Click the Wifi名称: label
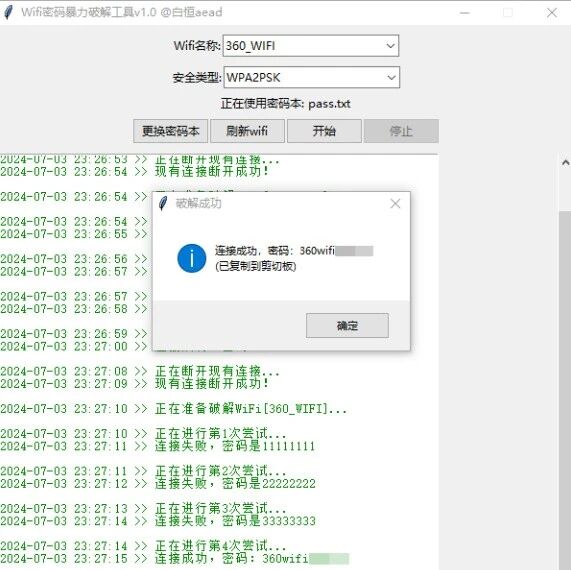The width and height of the screenshot is (571, 570). 197,46
